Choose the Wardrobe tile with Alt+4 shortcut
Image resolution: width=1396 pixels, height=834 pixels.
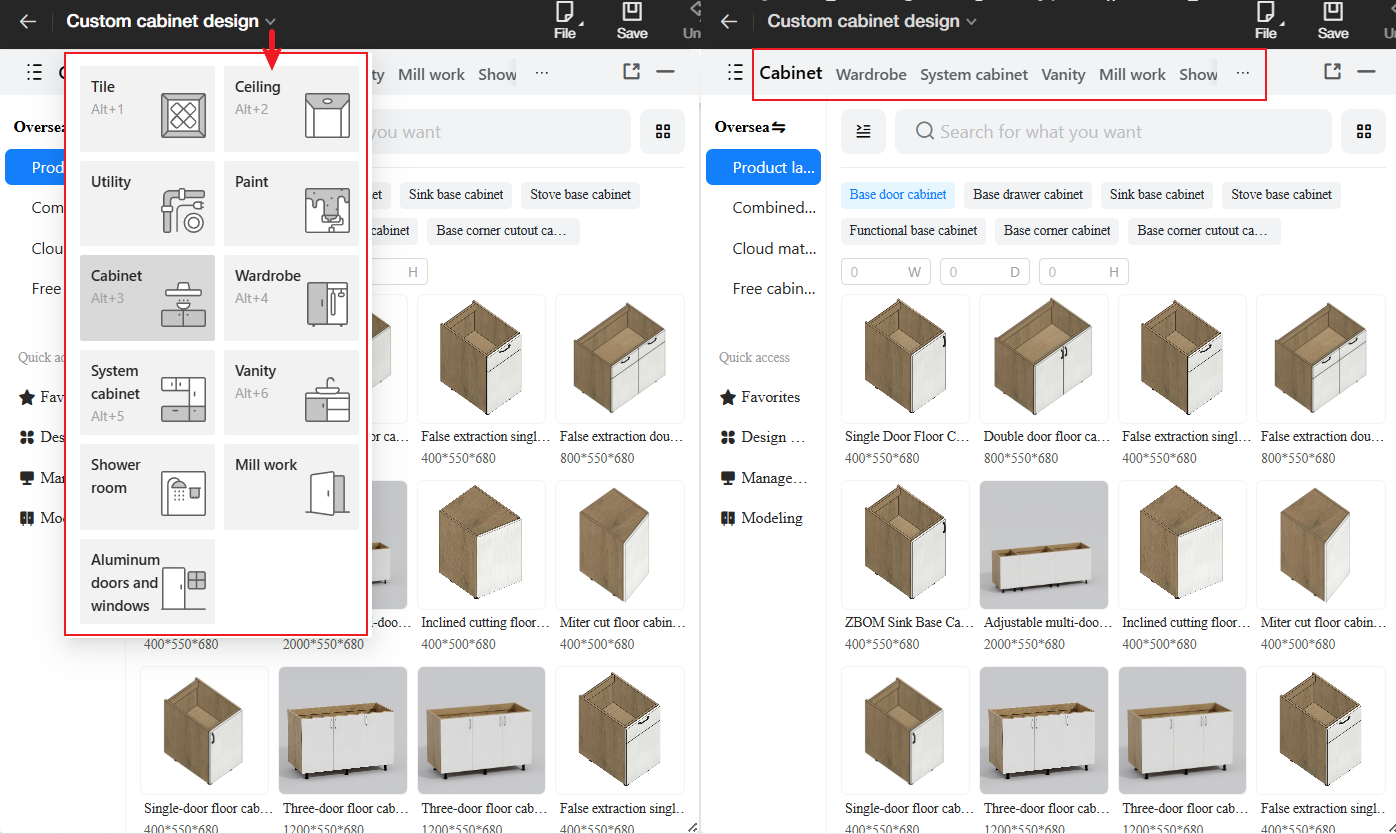click(x=291, y=298)
